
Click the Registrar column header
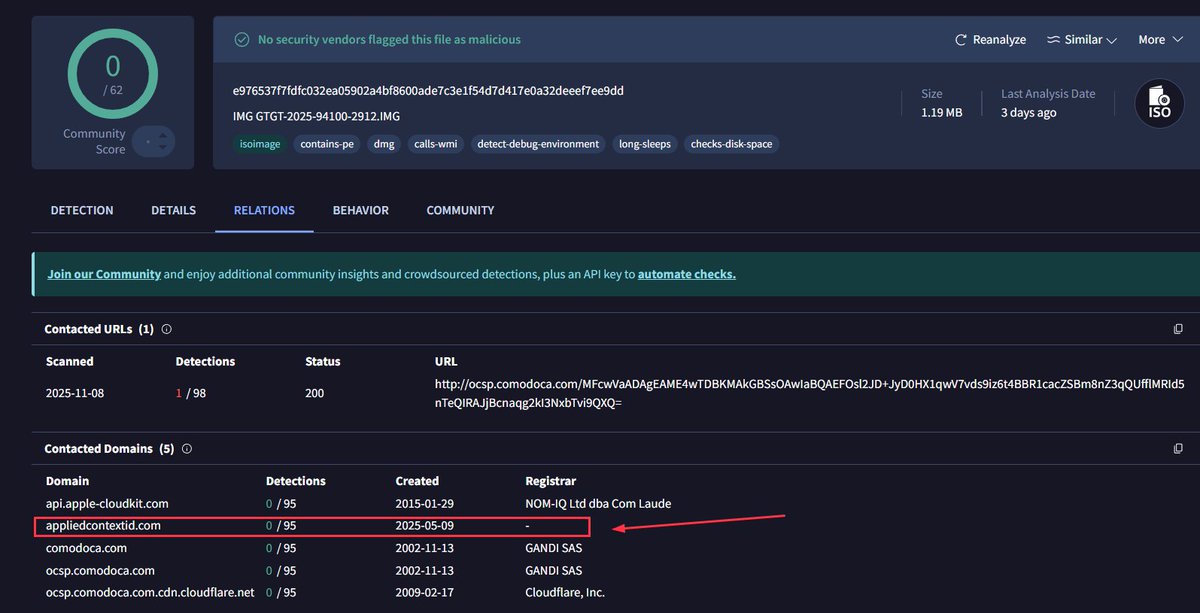click(551, 481)
